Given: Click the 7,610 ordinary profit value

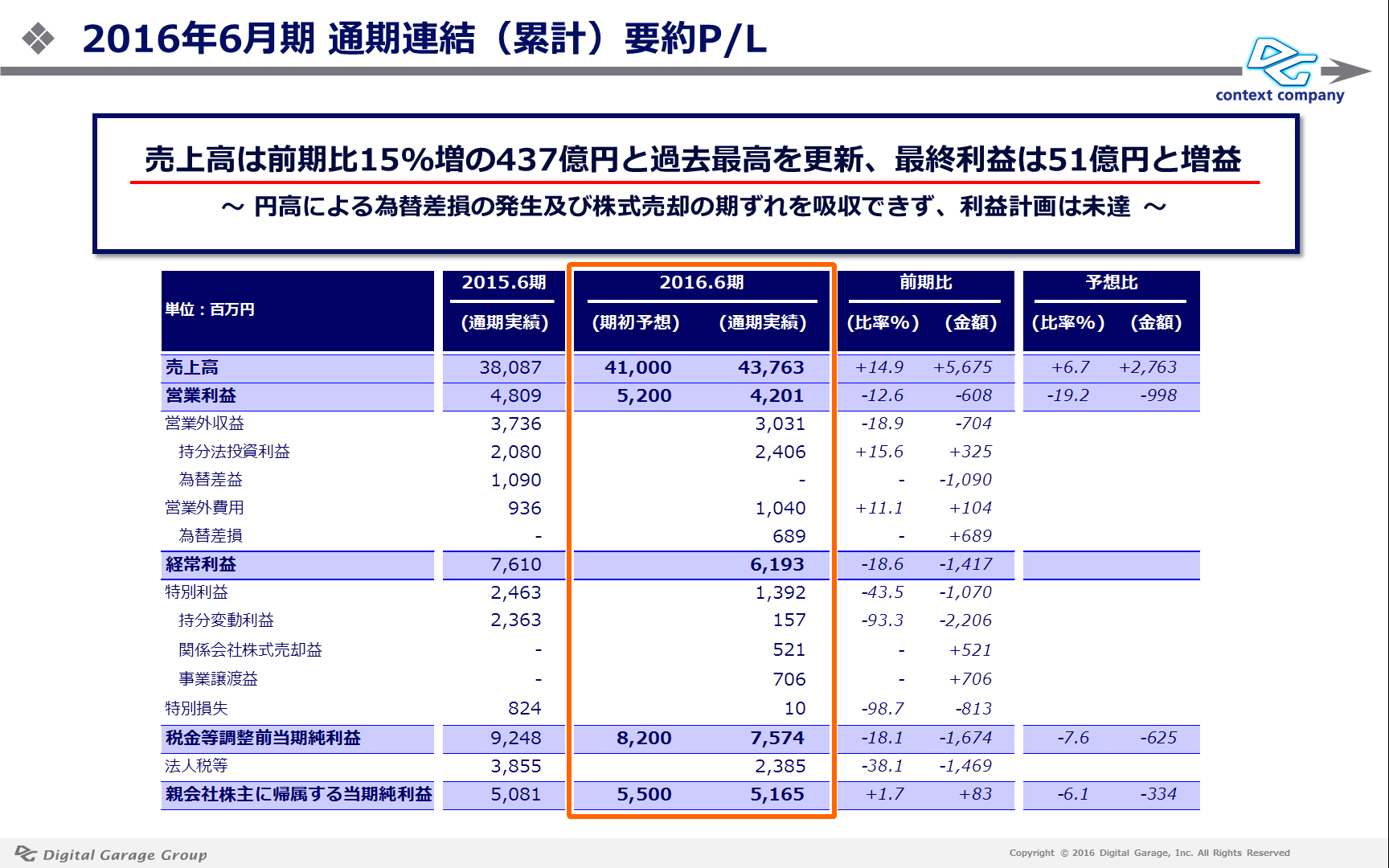Looking at the screenshot, I should click(516, 564).
